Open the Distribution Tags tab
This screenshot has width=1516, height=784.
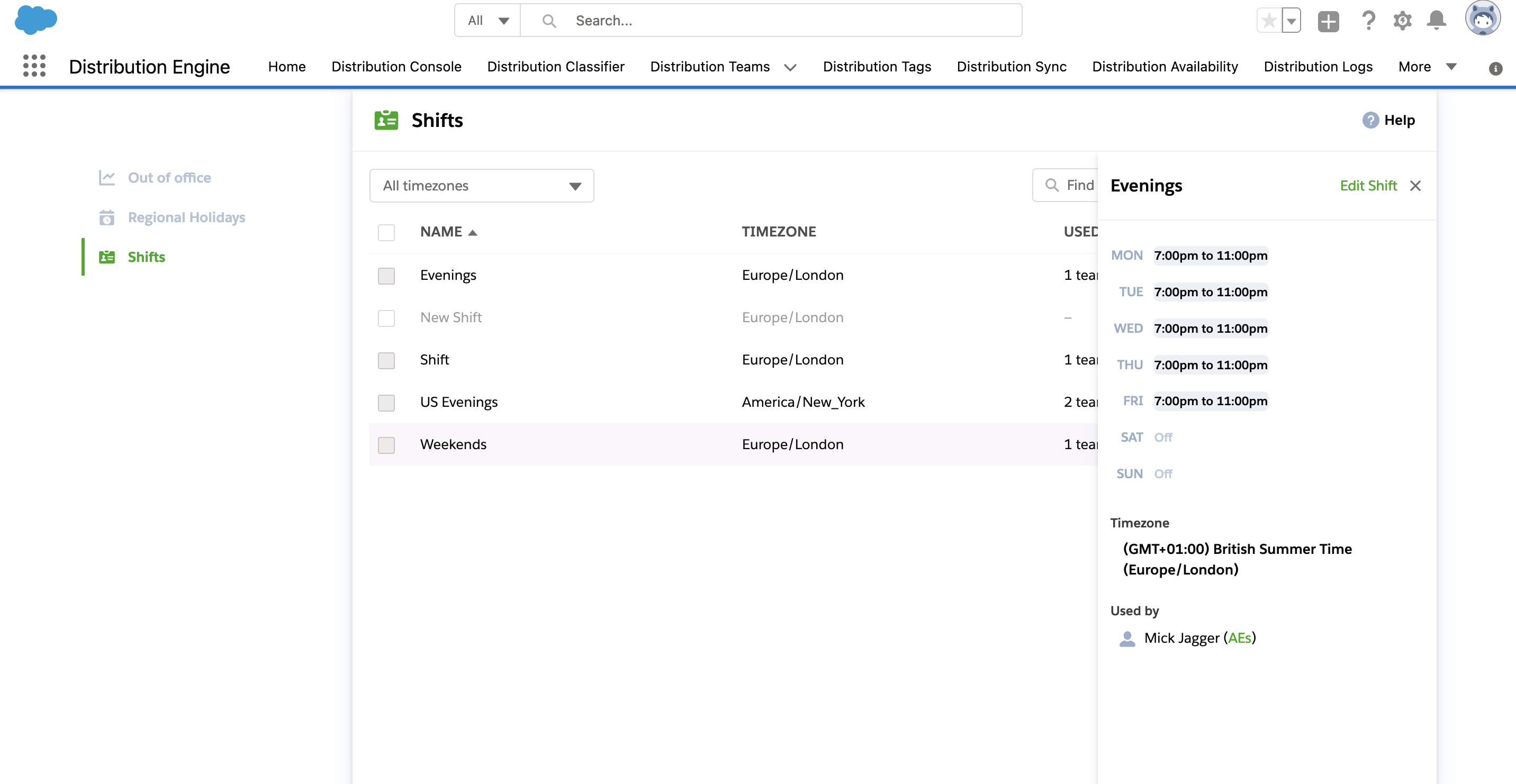pos(877,67)
